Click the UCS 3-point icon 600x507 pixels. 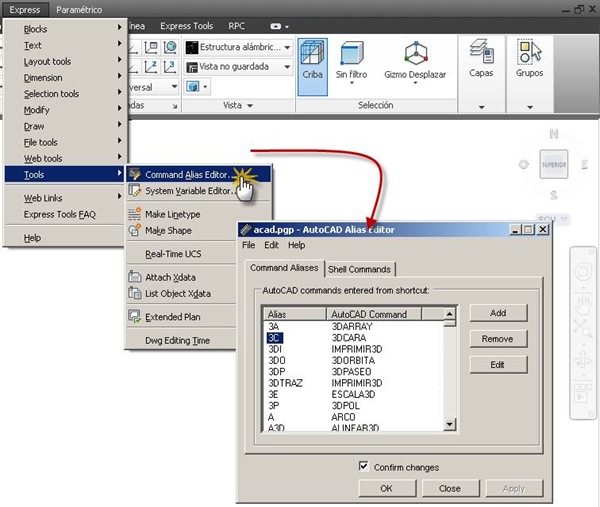170,67
